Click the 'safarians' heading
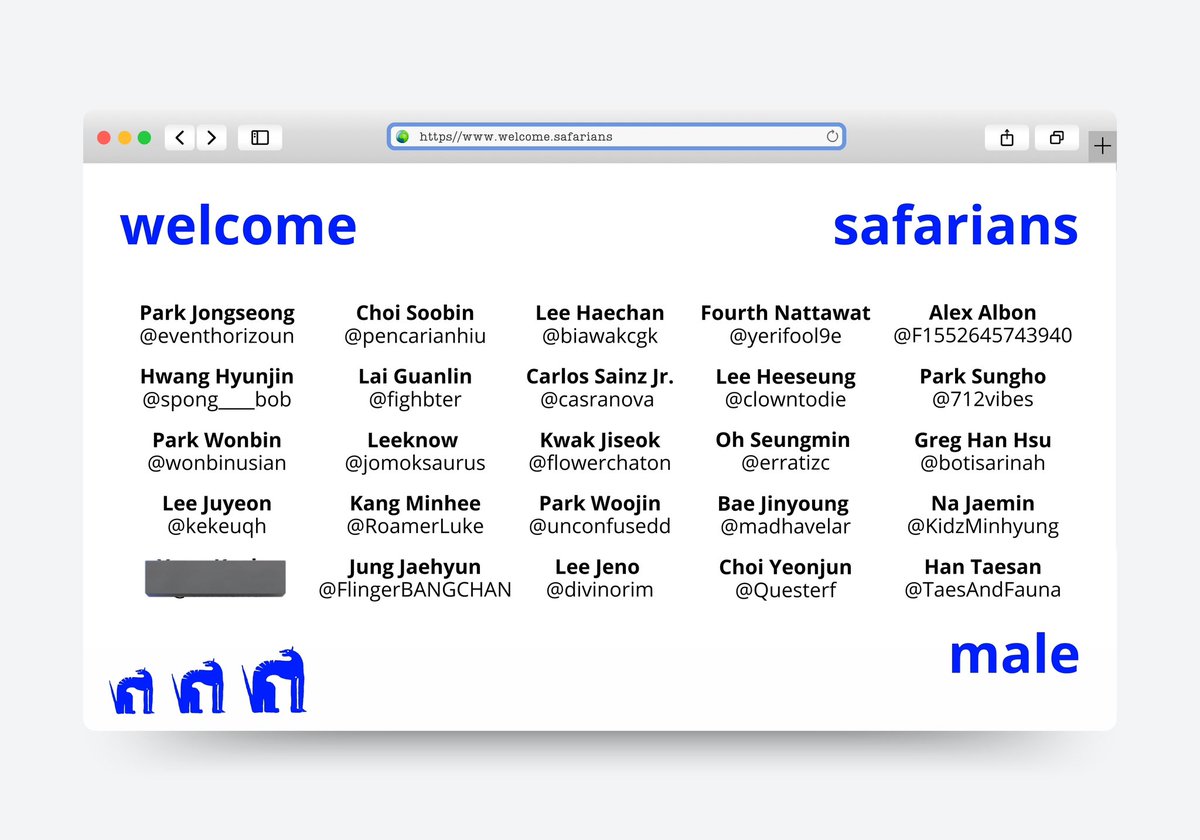The image size is (1200, 840). pos(955,226)
